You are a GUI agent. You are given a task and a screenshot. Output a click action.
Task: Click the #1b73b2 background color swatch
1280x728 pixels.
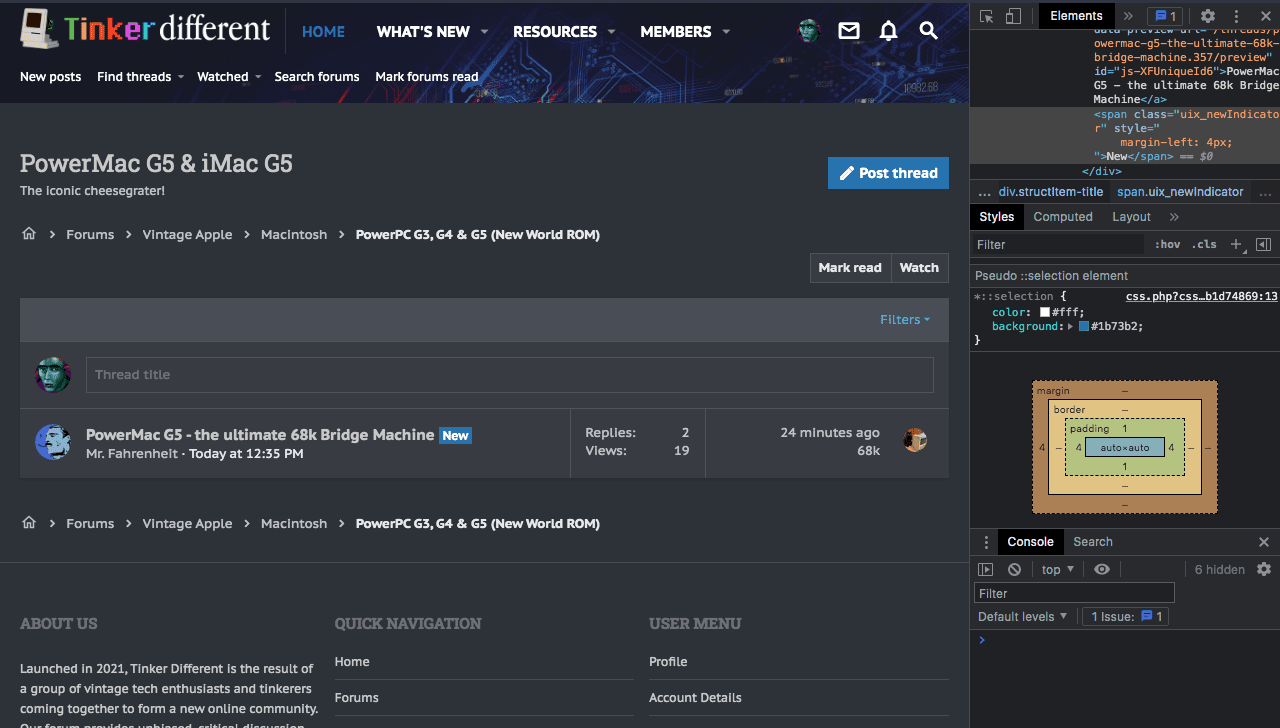pos(1084,326)
